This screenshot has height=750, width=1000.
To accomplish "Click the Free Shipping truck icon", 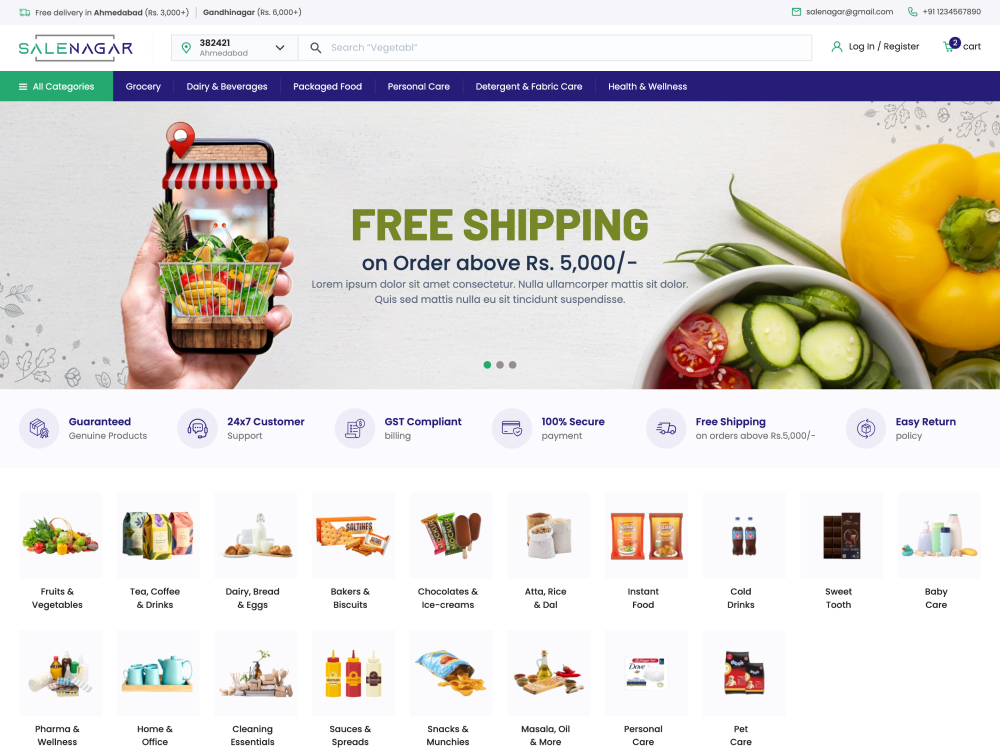I will (x=666, y=429).
